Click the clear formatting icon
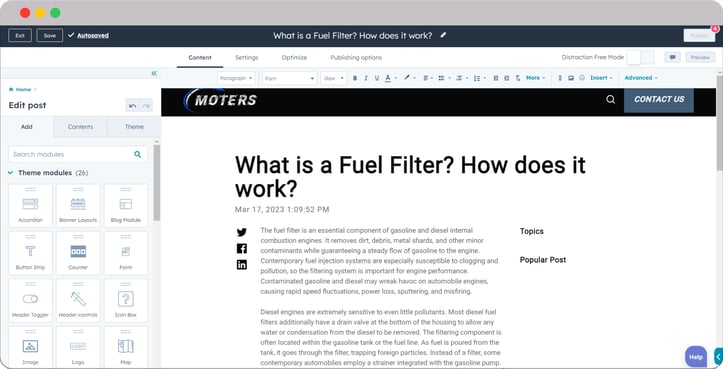The width and height of the screenshot is (723, 369). 518,78
